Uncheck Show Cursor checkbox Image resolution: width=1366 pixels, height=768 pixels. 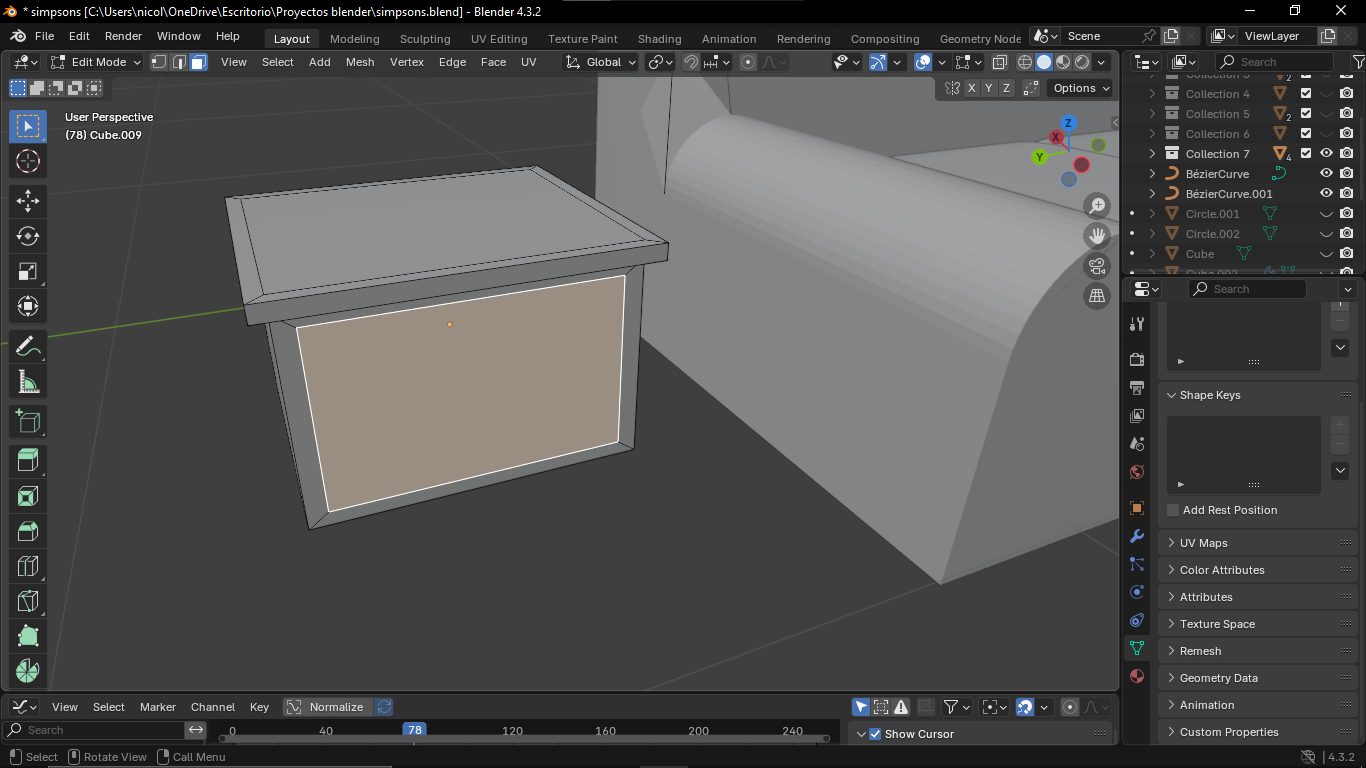pyautogui.click(x=875, y=734)
